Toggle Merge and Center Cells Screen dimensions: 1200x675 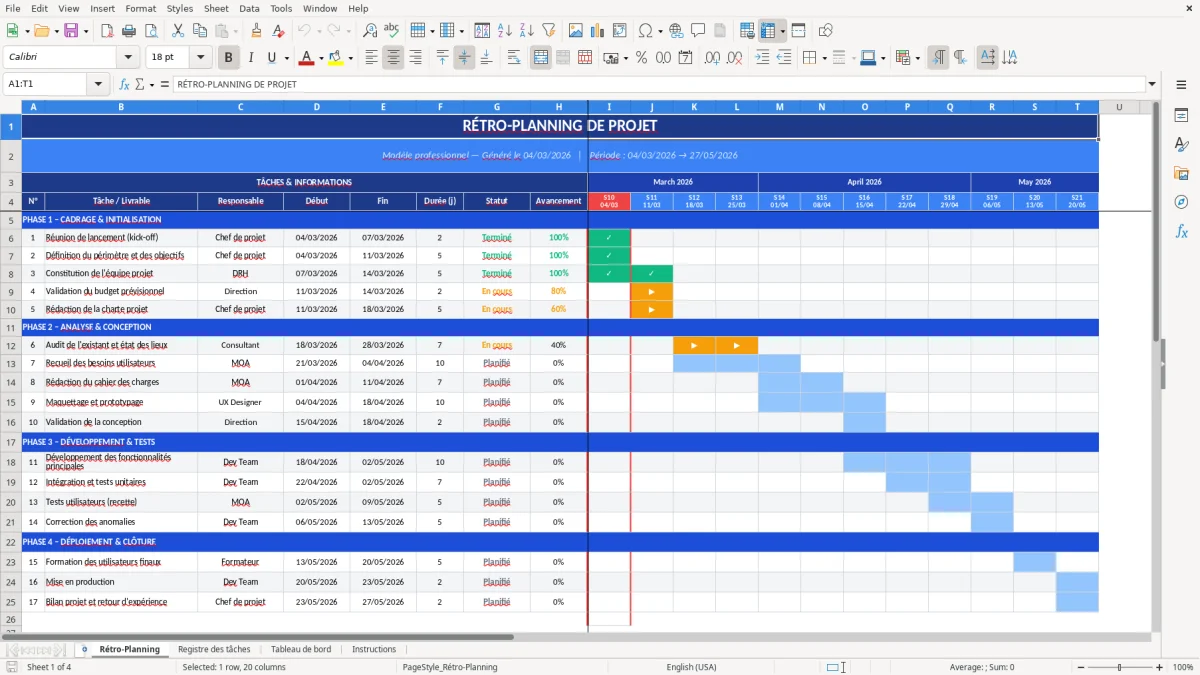(541, 58)
